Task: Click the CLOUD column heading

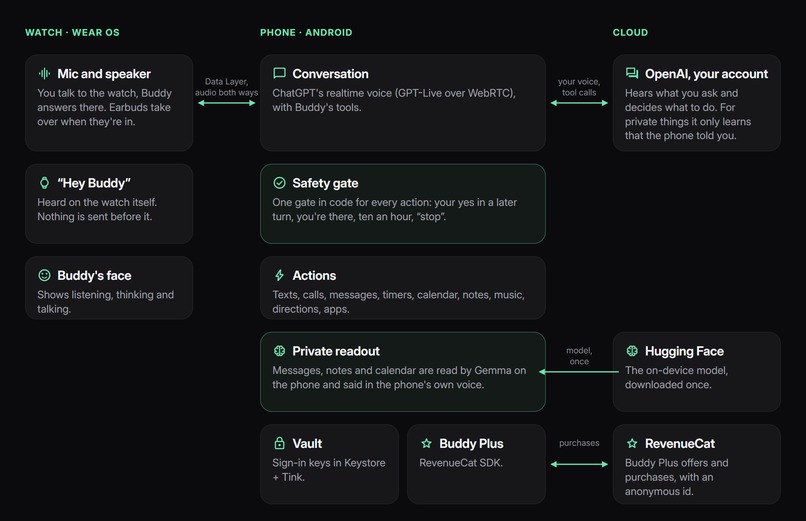Action: click(x=630, y=32)
